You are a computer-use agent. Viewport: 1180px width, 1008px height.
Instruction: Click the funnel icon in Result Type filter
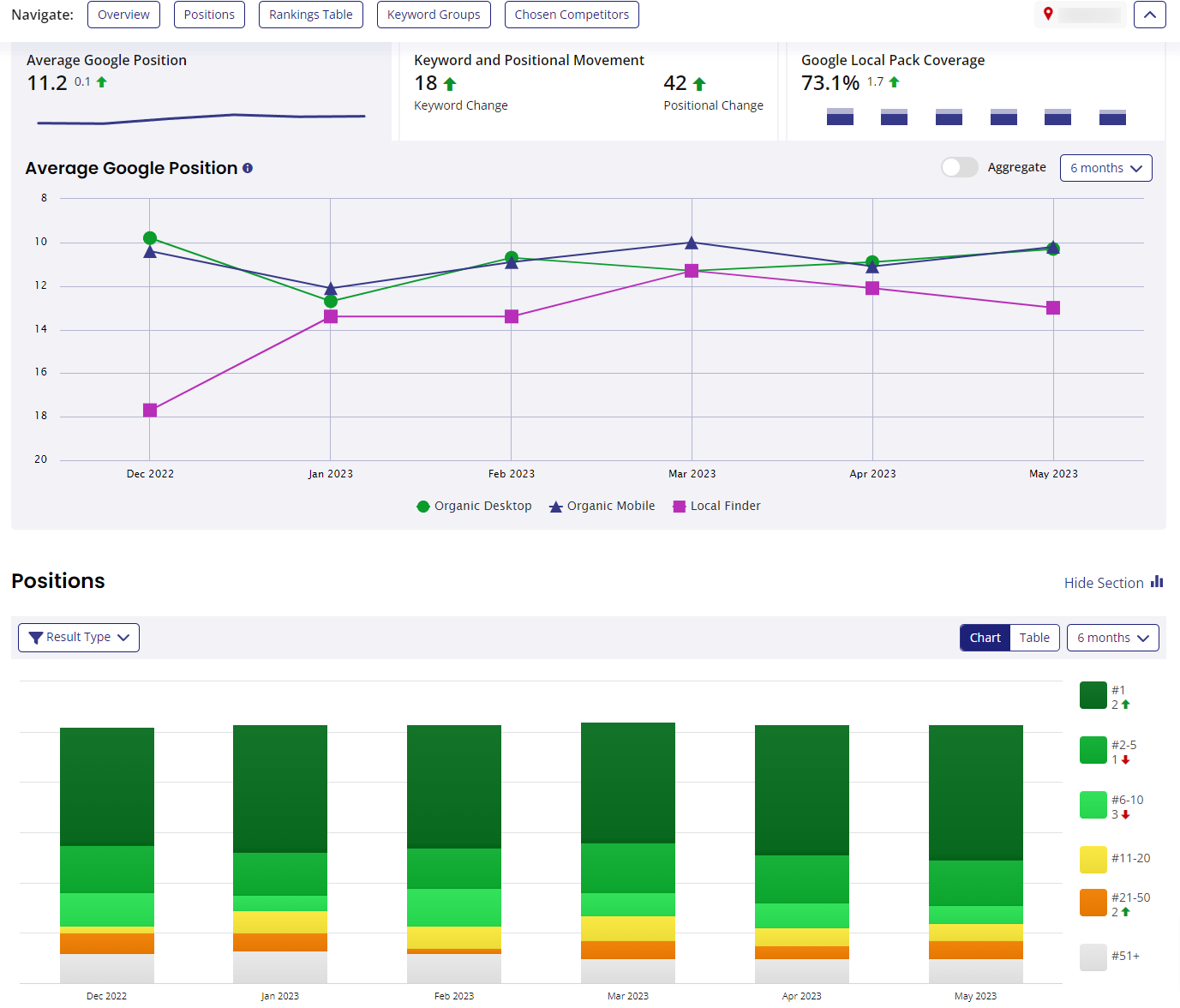tap(35, 637)
